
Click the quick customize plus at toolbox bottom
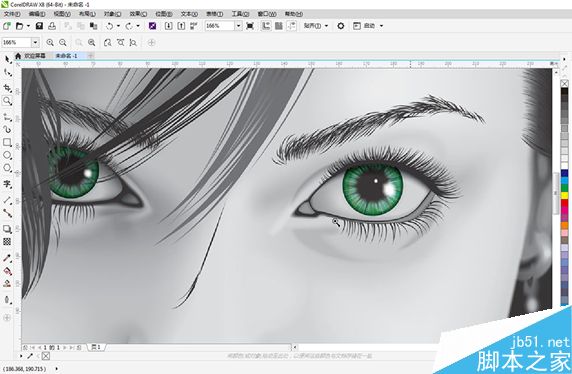[7, 318]
